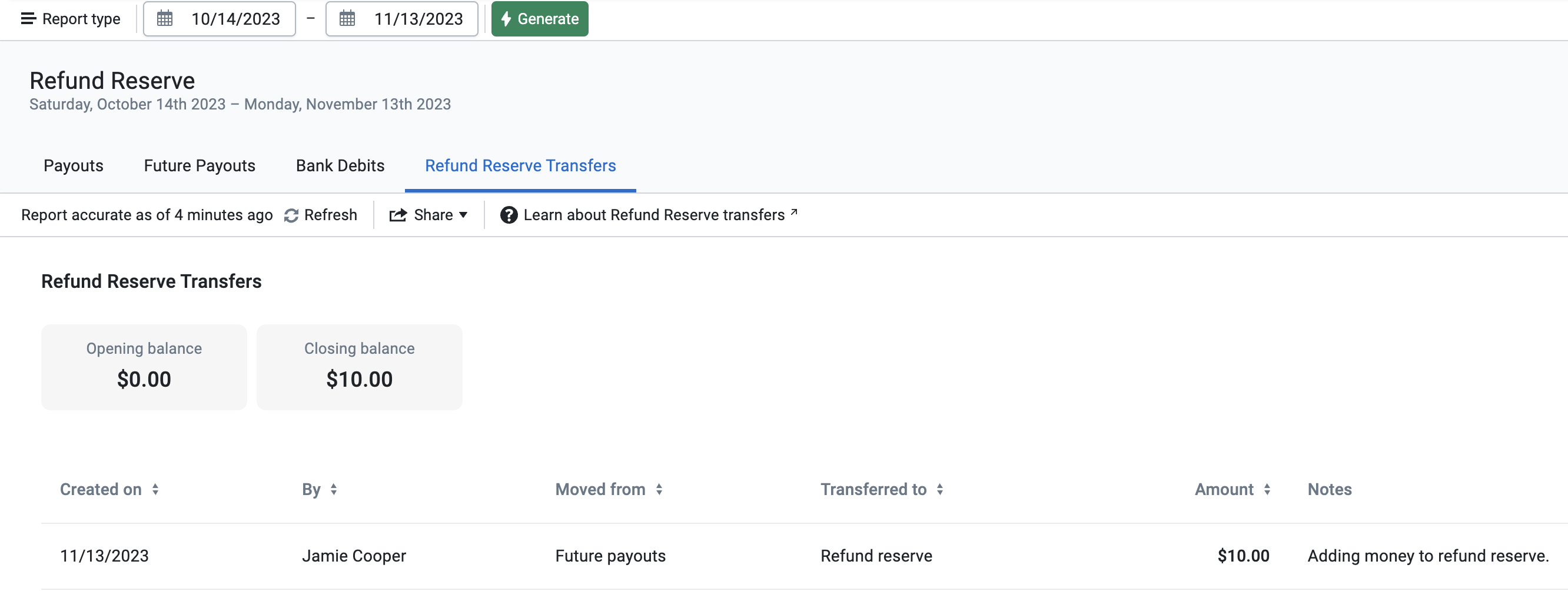Click the Refund reserve cell

point(876,556)
